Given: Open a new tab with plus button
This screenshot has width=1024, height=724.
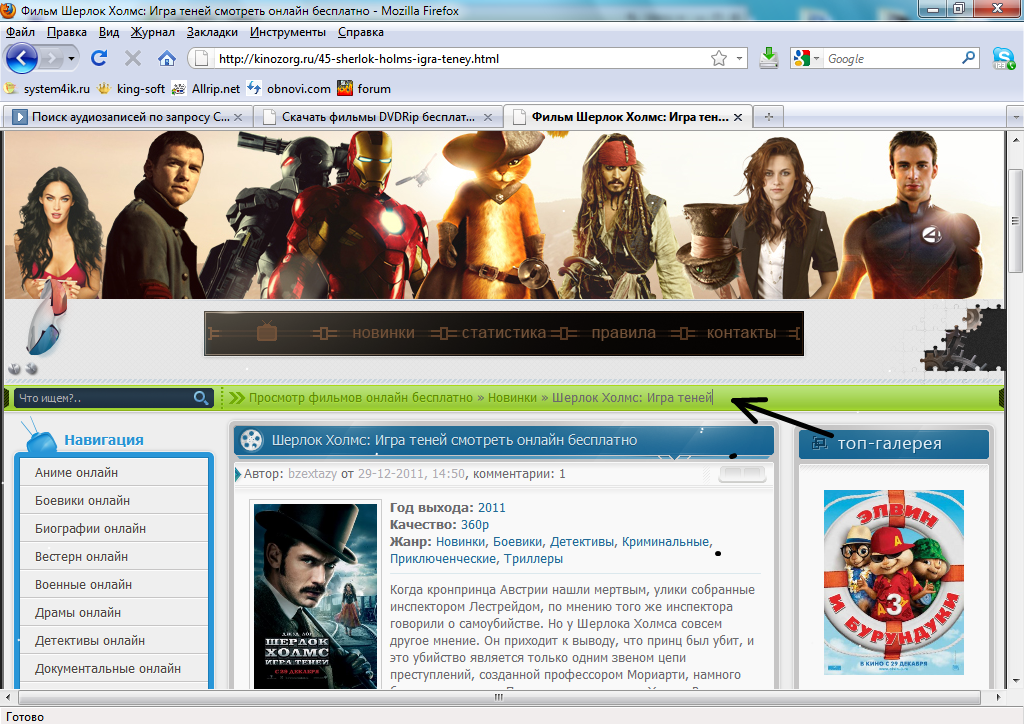Looking at the screenshot, I should coord(769,117).
